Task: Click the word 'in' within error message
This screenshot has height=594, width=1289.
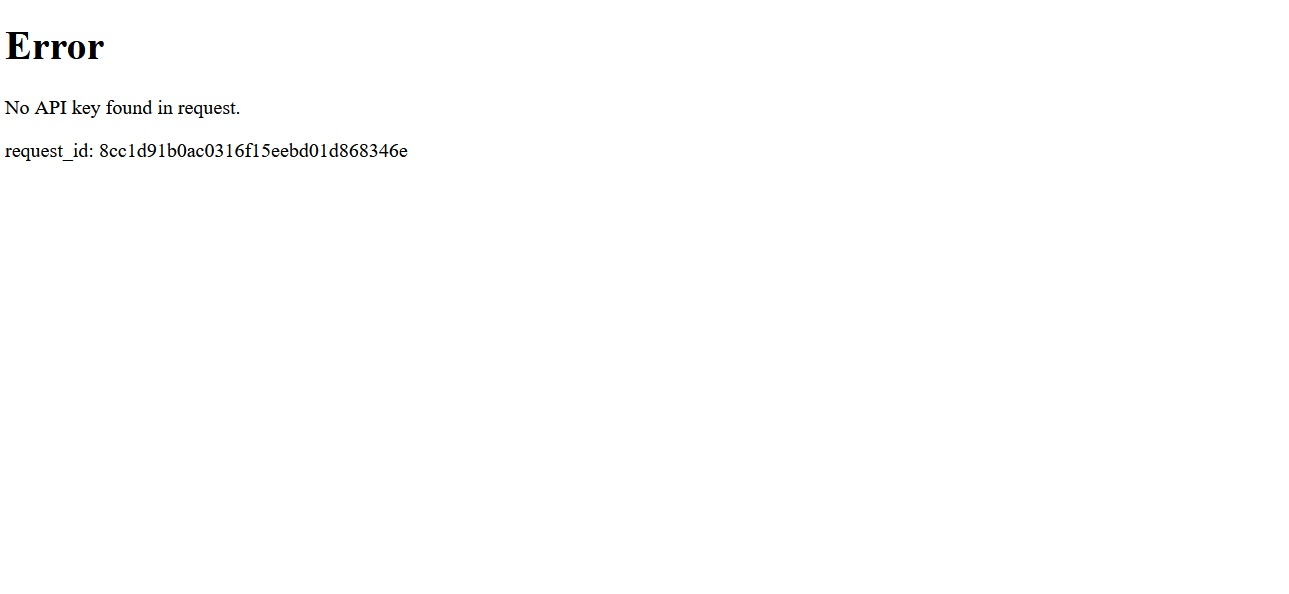Action: (x=165, y=108)
